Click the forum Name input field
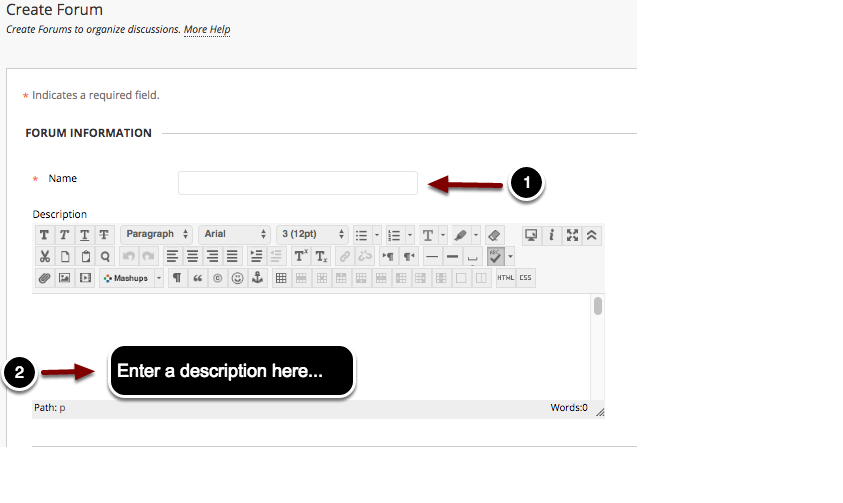Image resolution: width=843 pixels, height=503 pixels. tap(298, 183)
